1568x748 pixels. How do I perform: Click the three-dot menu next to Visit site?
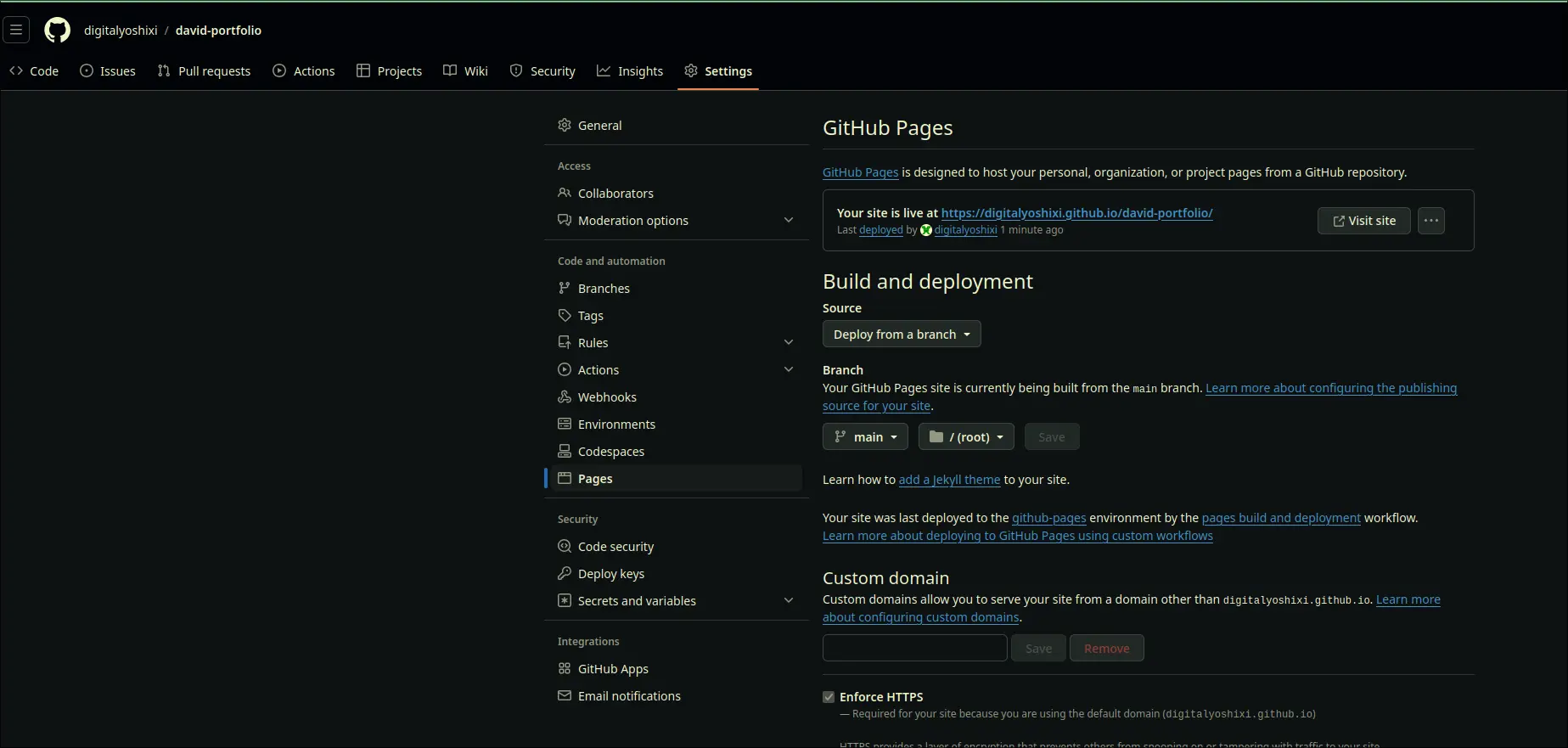pos(1430,221)
